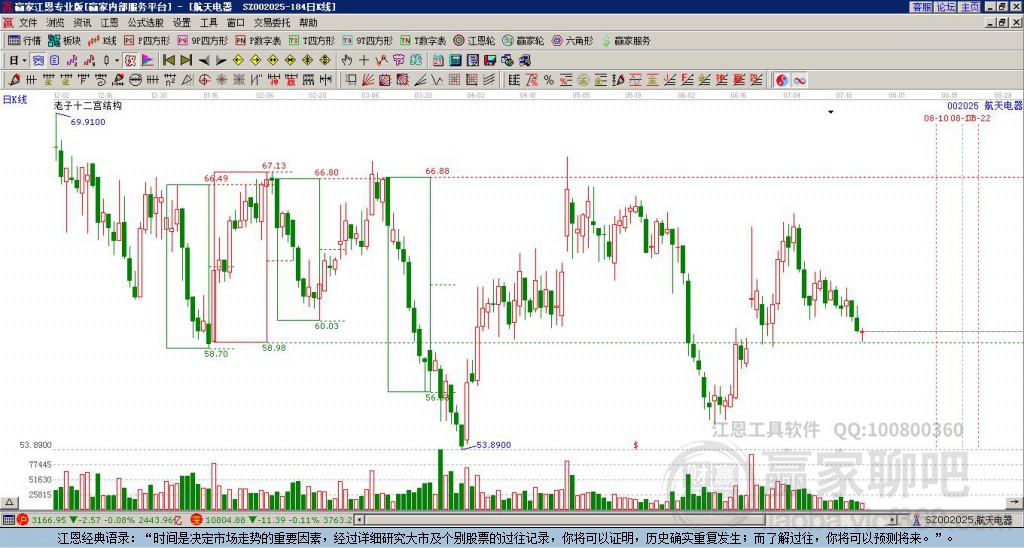Select the Gann fan lines tool
This screenshot has width=1024, height=548.
coord(368,80)
